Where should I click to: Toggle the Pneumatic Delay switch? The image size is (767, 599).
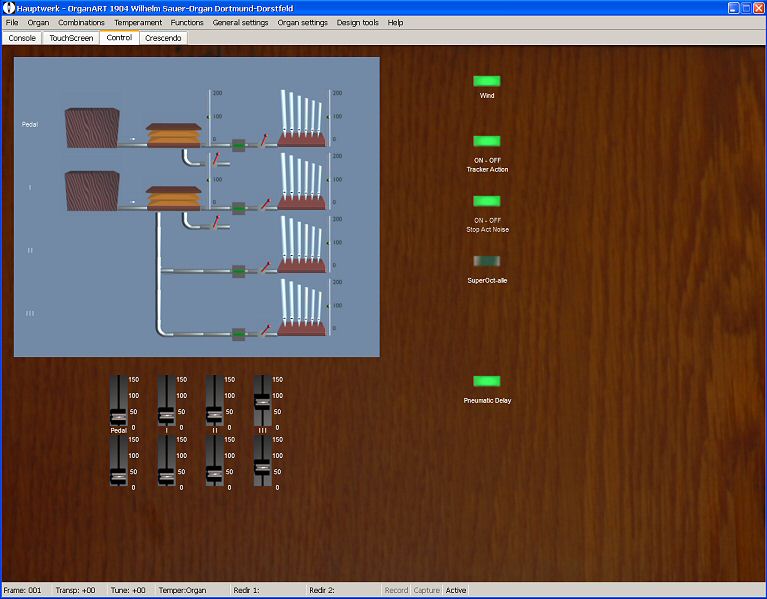487,381
